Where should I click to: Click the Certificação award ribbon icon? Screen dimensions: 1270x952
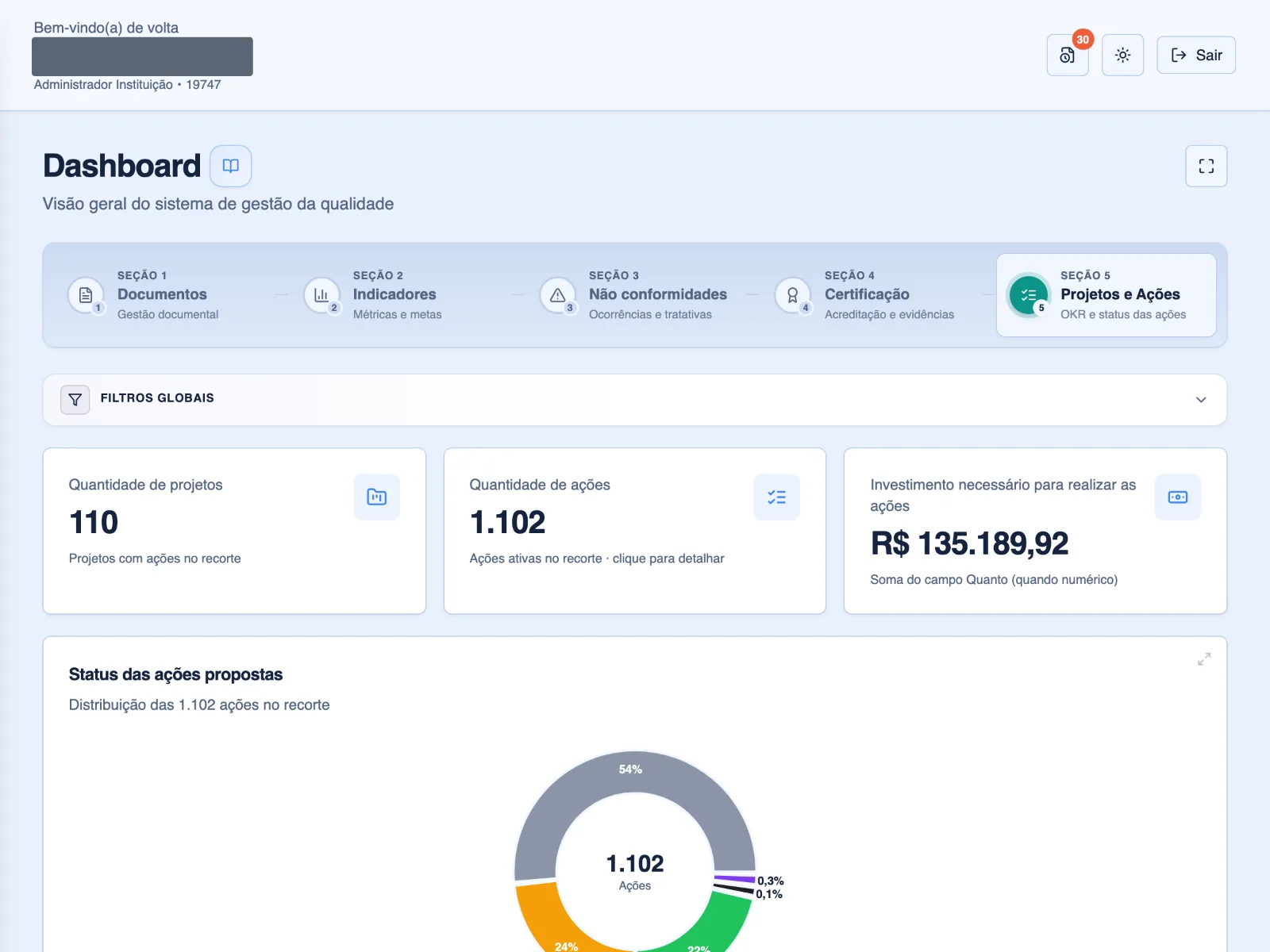coord(792,295)
